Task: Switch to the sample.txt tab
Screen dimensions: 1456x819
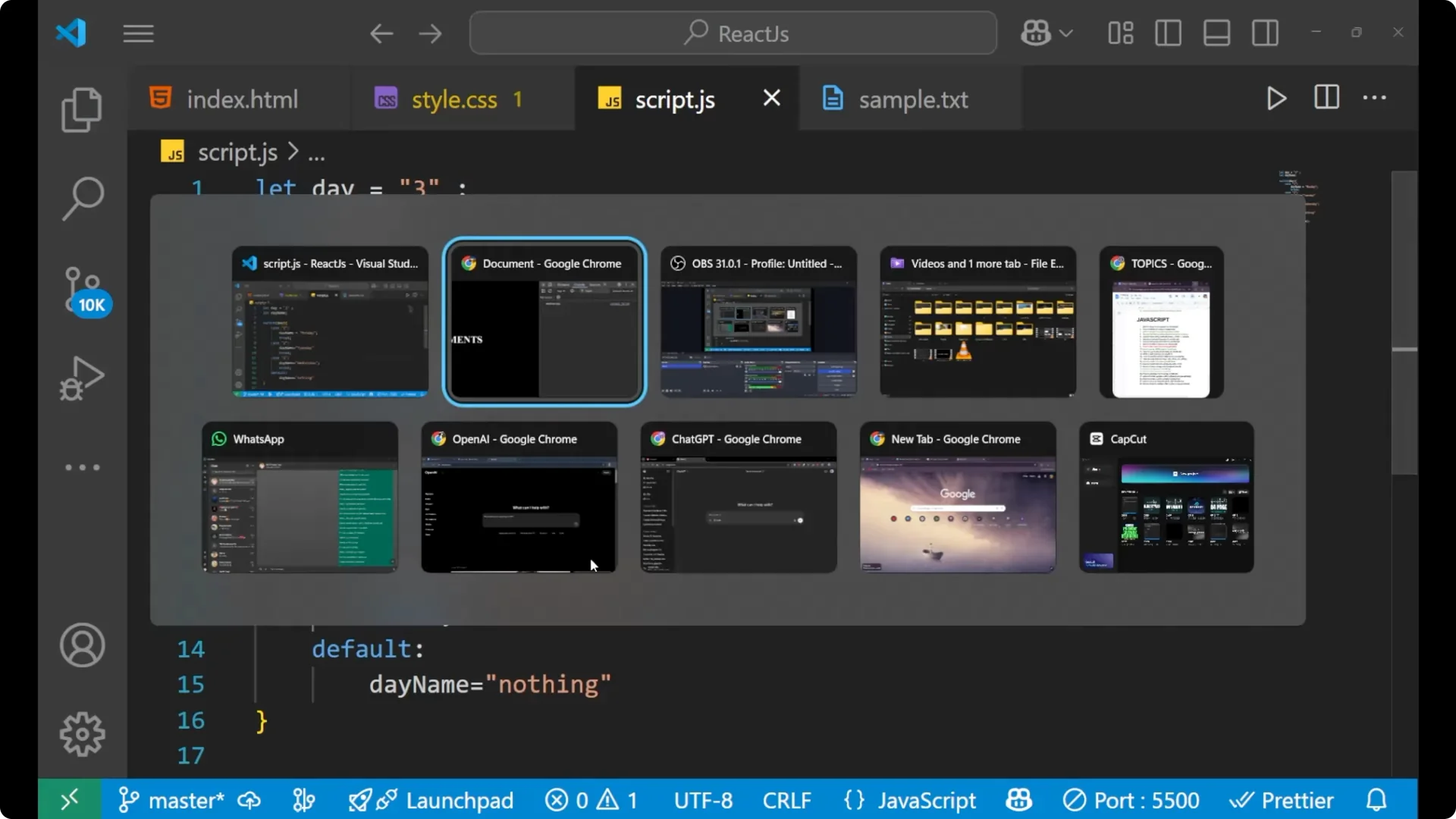Action: [912, 99]
